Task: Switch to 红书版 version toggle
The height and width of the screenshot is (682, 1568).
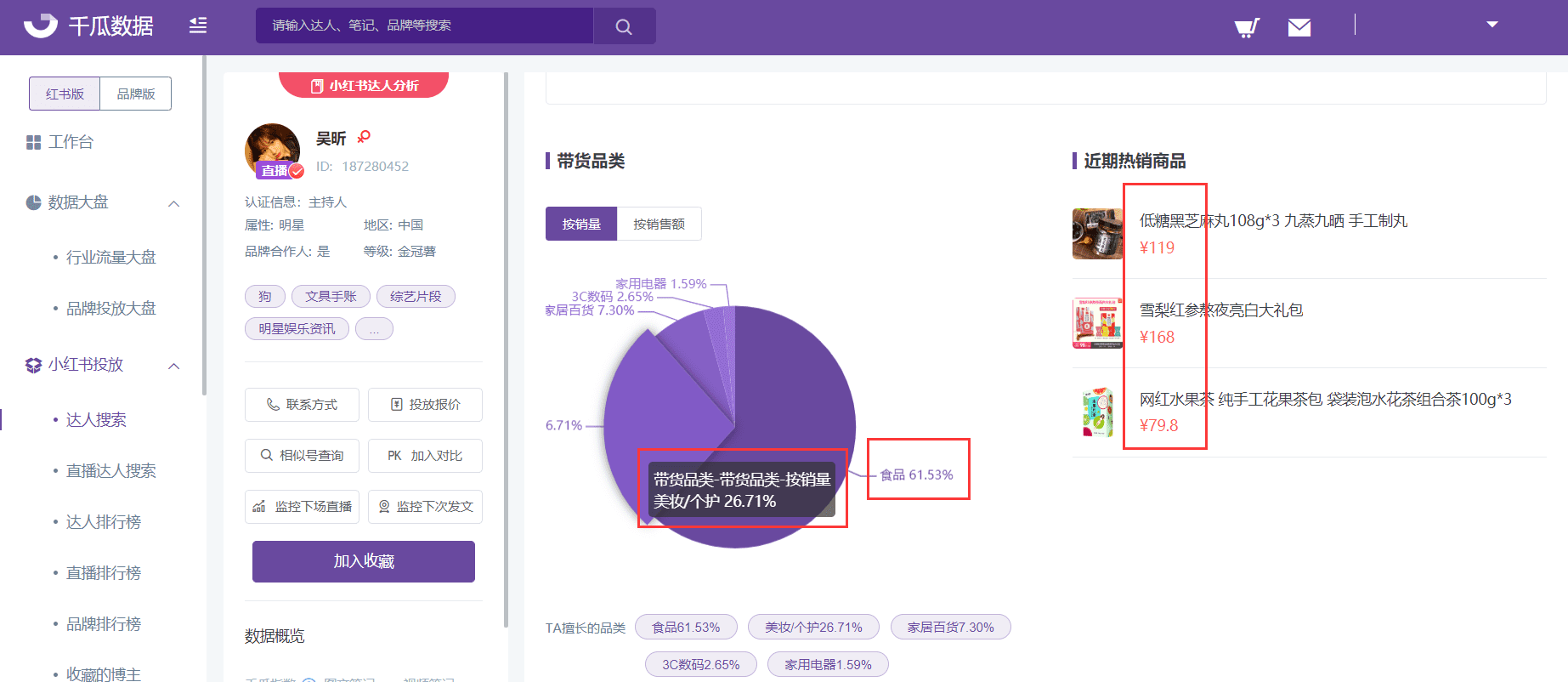Action: 65,94
